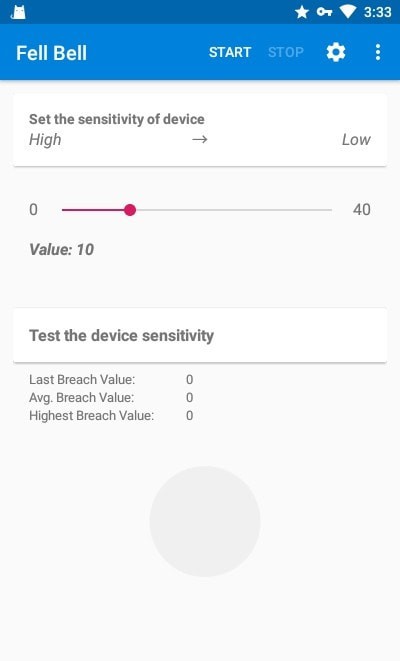Viewport: 400px width, 661px height.
Task: Tap the large gray test circle
Action: [205, 521]
